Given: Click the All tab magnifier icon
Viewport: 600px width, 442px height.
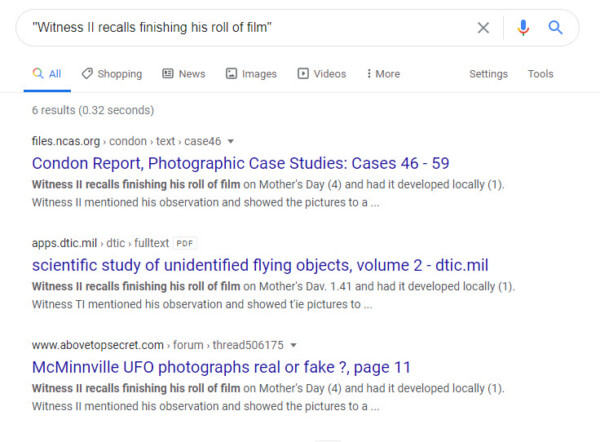Looking at the screenshot, I should [x=38, y=73].
